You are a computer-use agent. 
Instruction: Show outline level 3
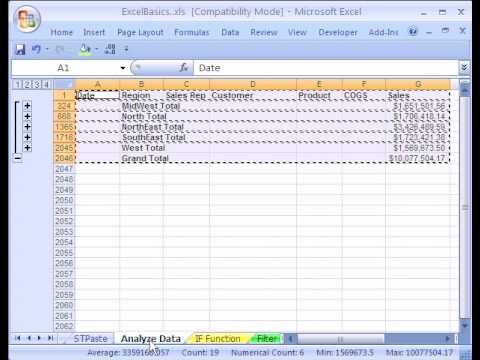coord(37,84)
